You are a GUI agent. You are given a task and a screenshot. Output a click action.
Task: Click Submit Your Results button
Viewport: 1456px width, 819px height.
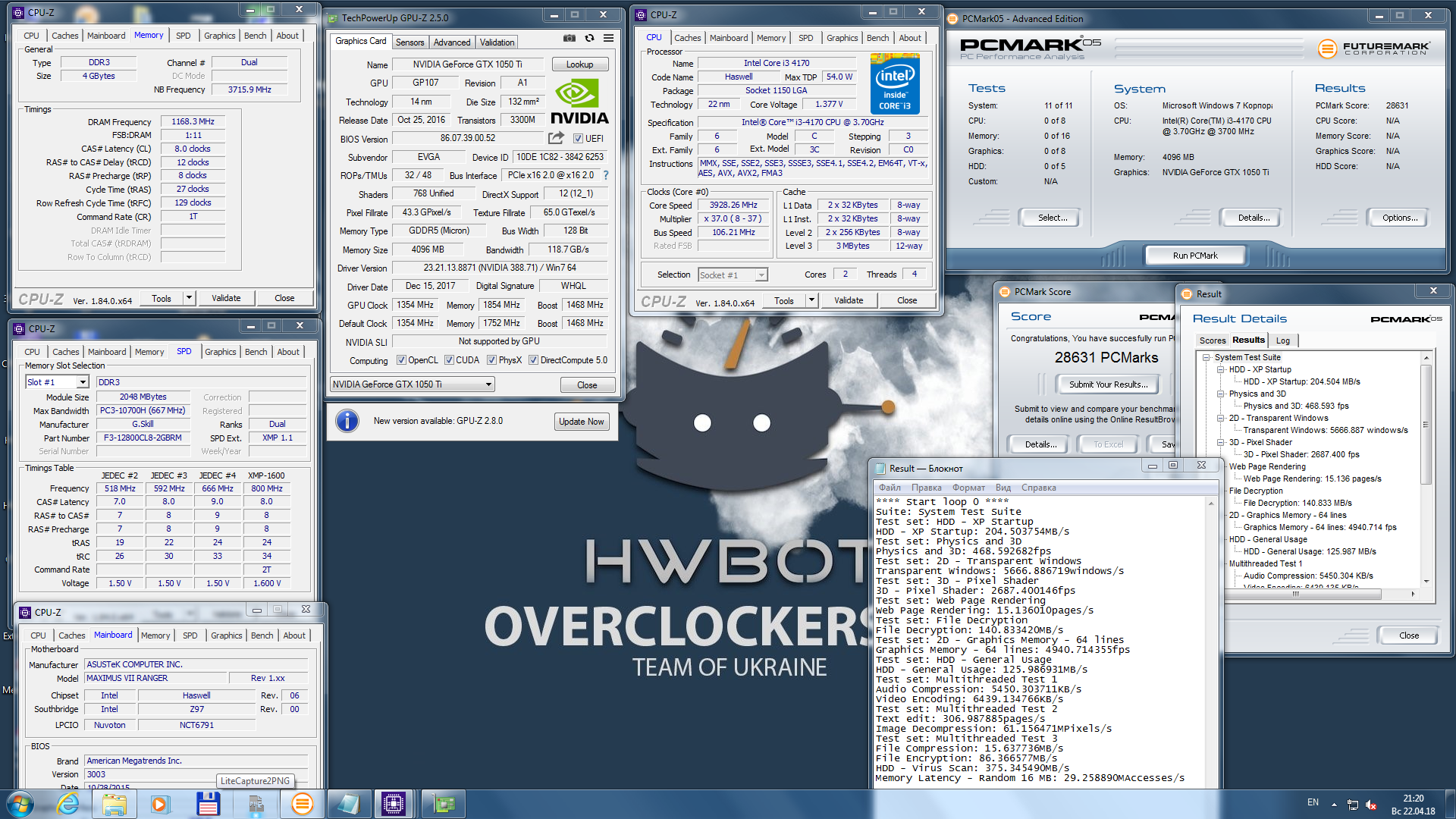[1108, 384]
